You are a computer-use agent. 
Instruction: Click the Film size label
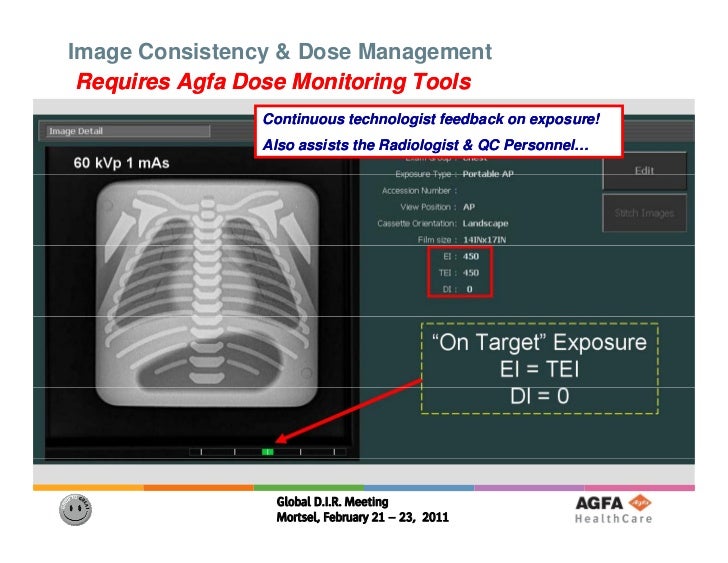[x=437, y=240]
